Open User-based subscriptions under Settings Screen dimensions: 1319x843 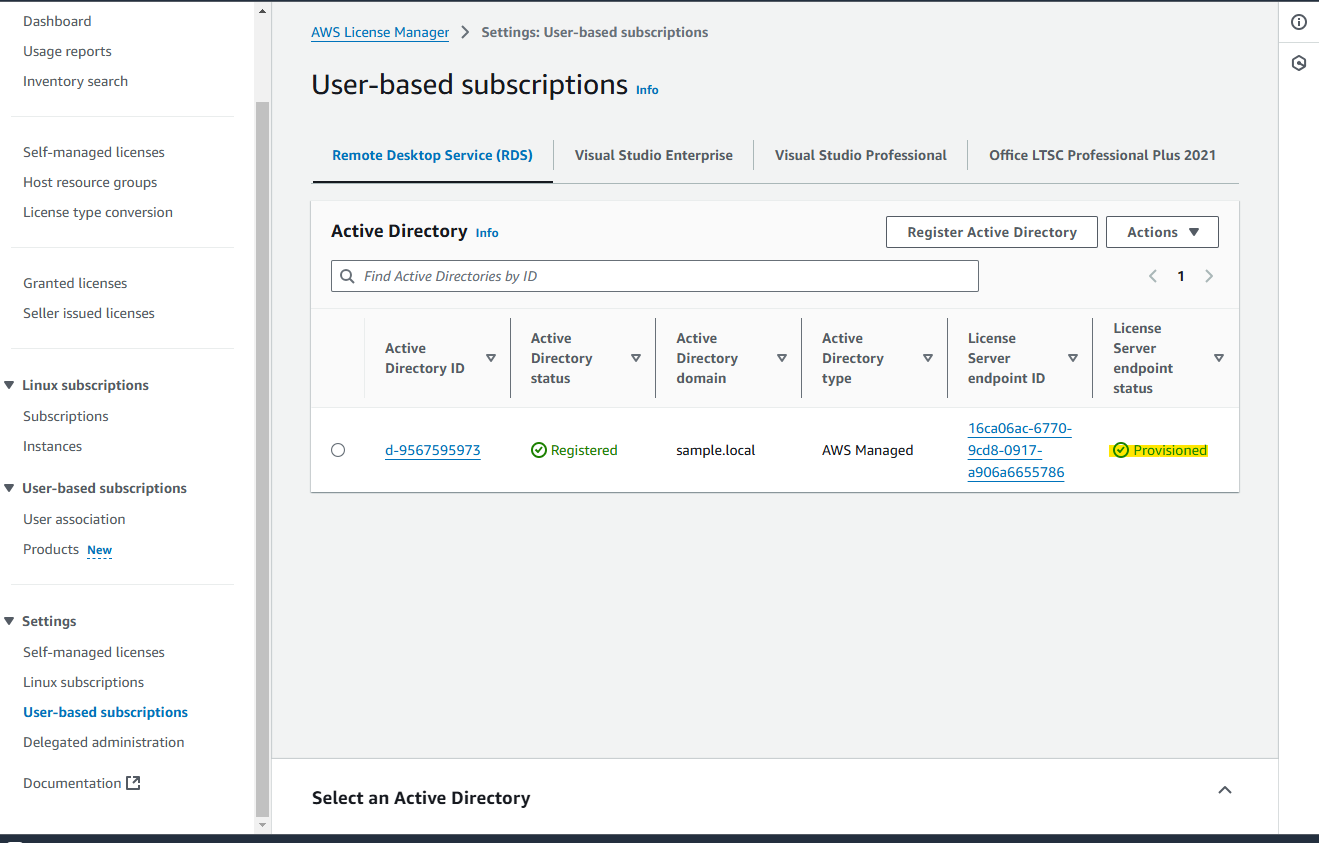click(105, 712)
